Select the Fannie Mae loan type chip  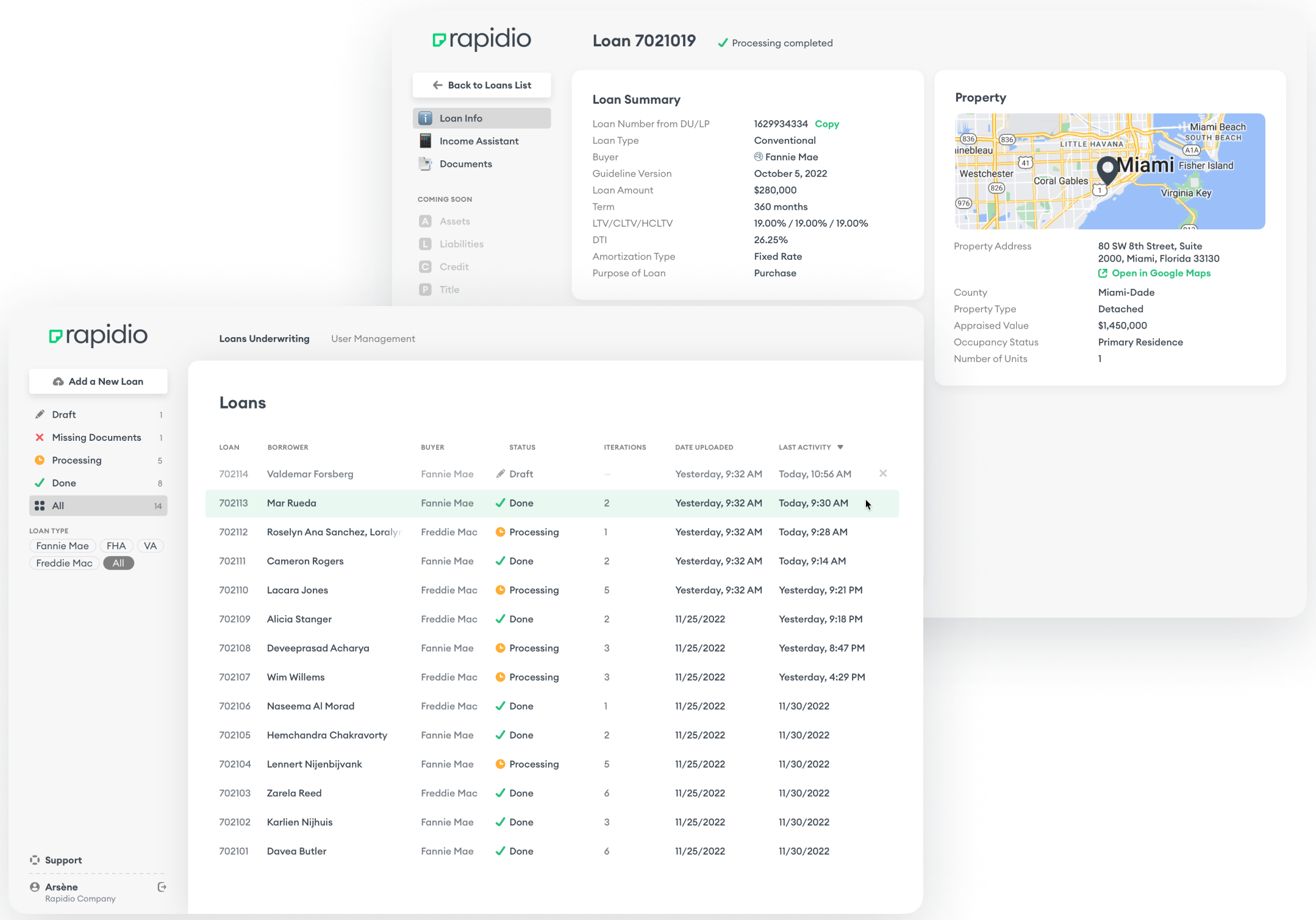[62, 546]
